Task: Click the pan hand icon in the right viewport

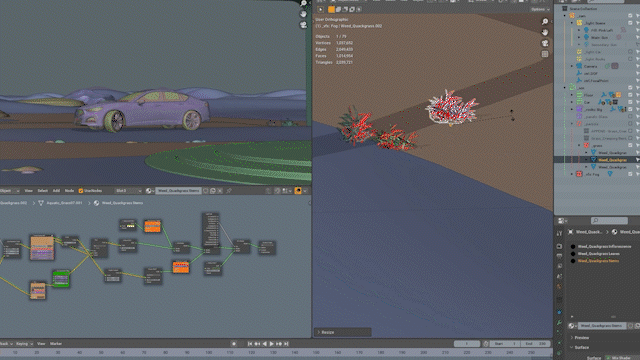Action: pos(545,32)
